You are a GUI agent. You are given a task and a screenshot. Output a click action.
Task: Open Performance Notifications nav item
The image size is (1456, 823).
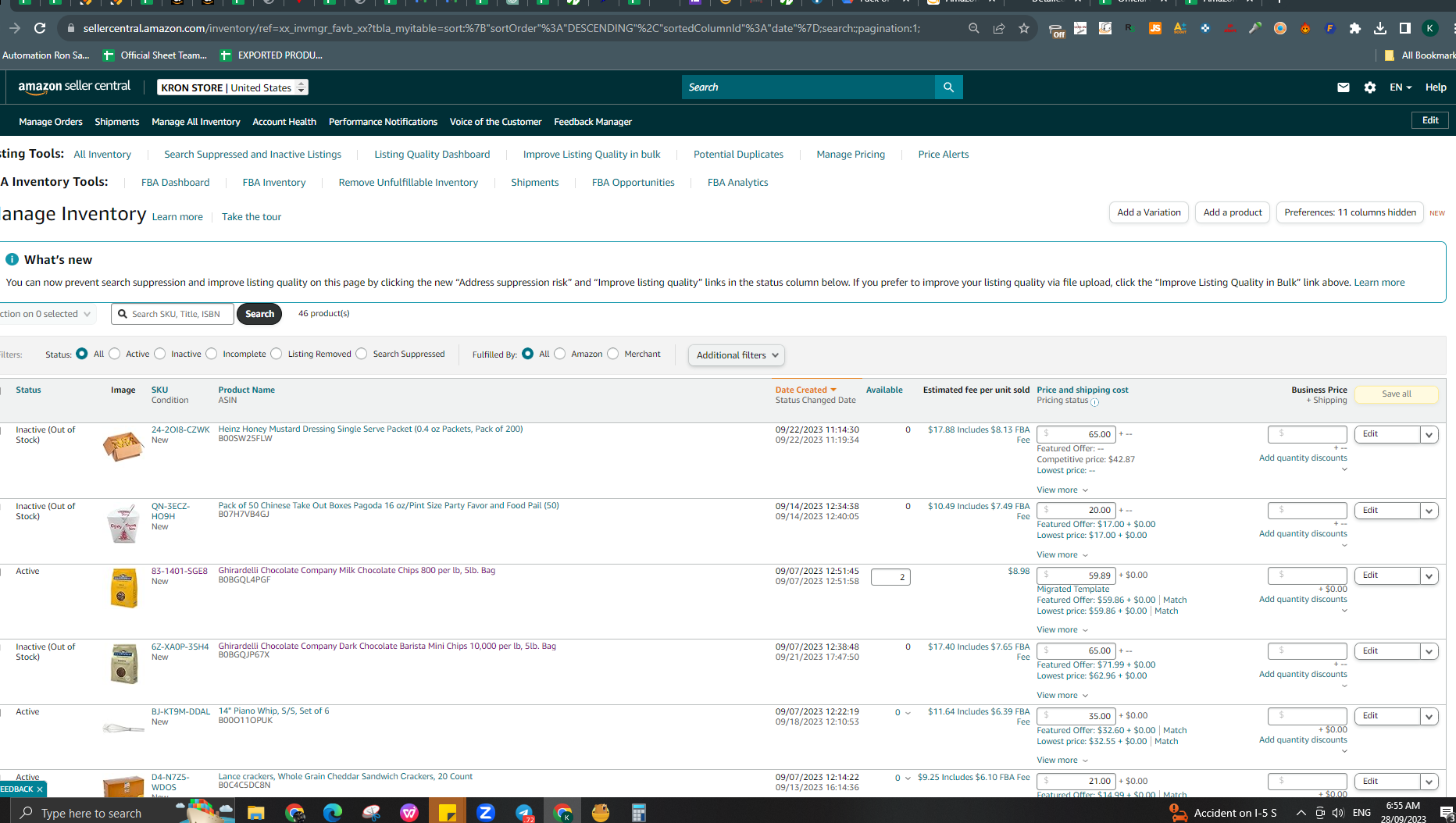pos(383,122)
